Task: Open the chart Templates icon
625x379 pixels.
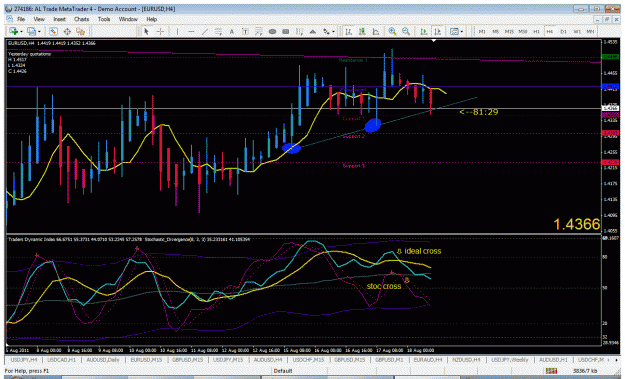Action: tap(454, 31)
